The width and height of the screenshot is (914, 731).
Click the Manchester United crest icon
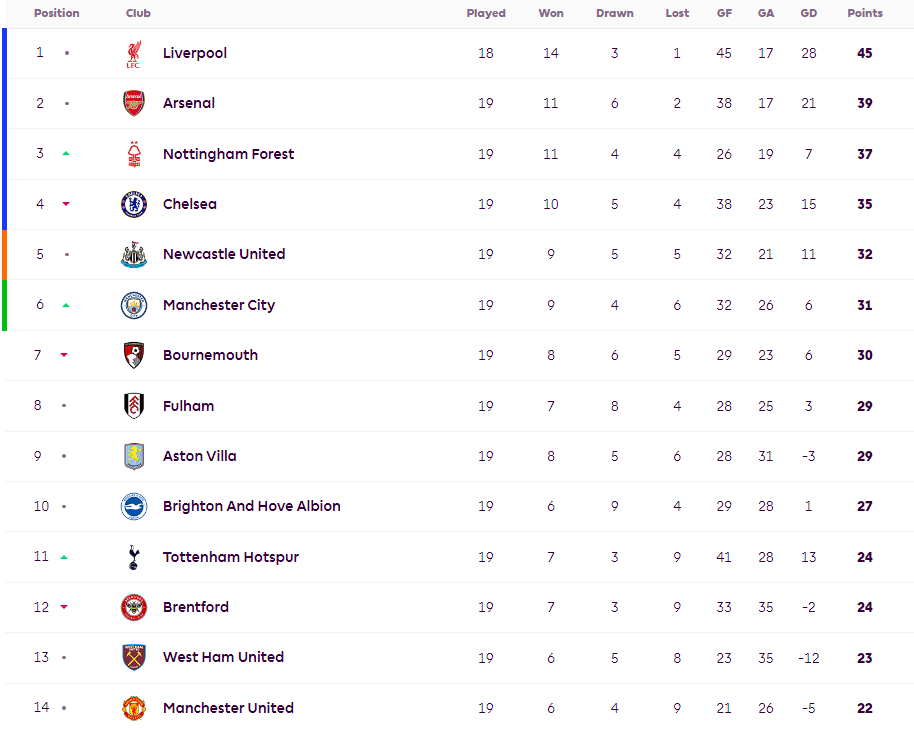[x=134, y=708]
